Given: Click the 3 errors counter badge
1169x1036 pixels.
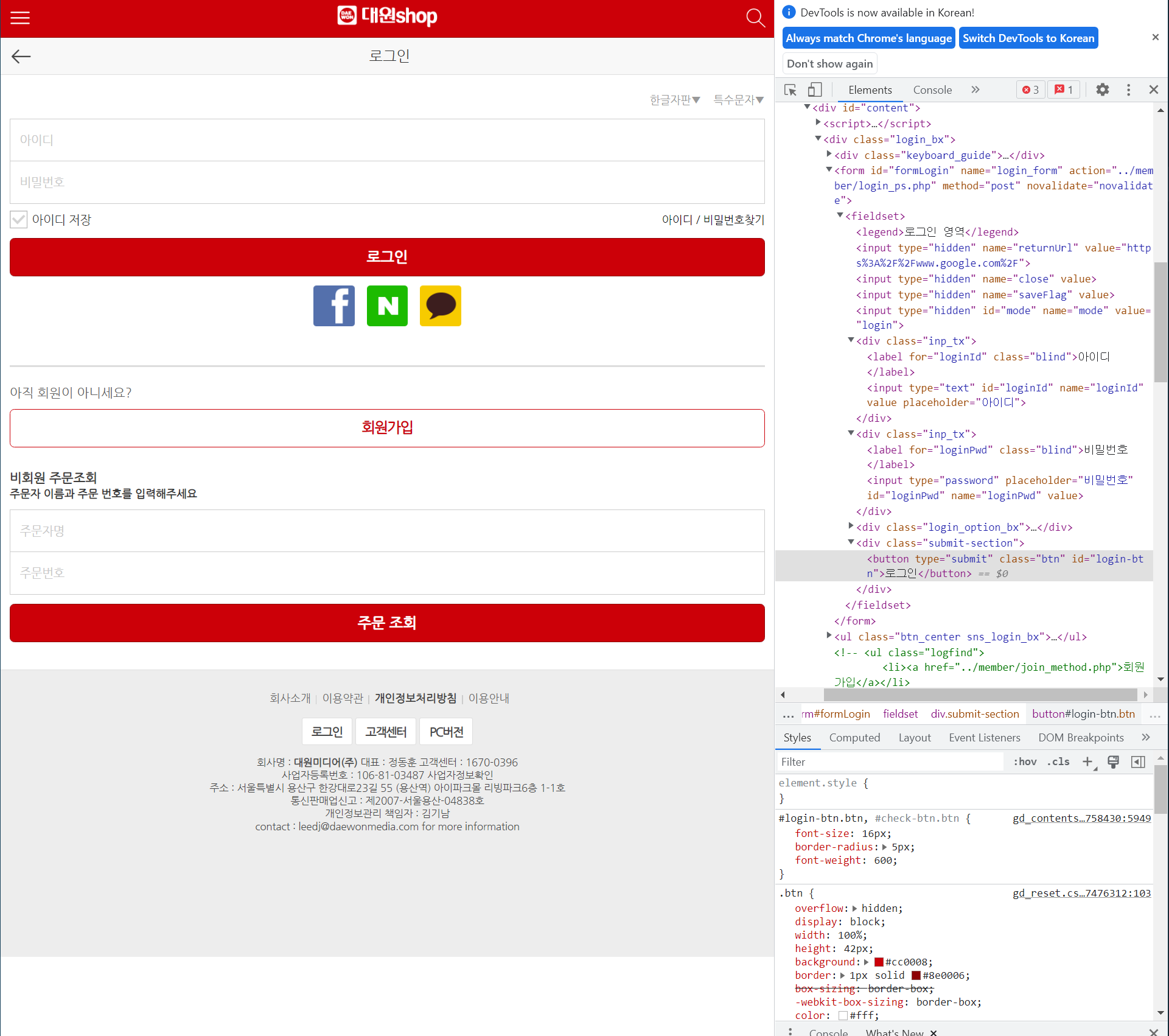Looking at the screenshot, I should click(x=1030, y=89).
